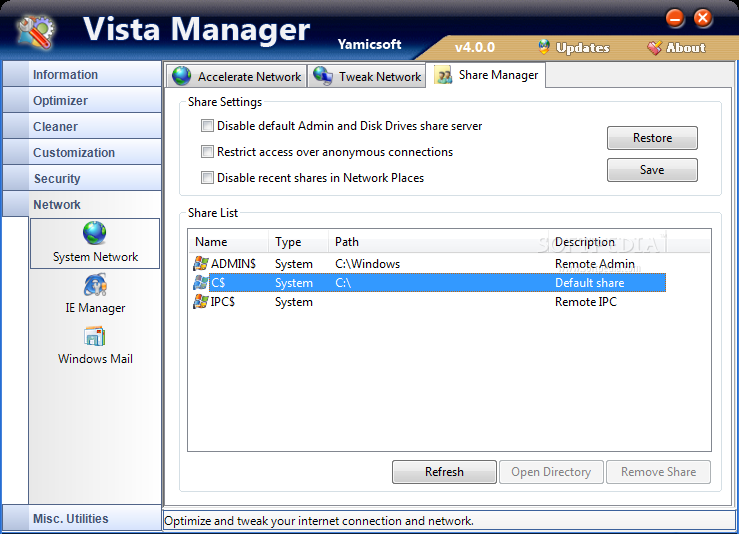Click the Windows Mail label

[x=95, y=359]
